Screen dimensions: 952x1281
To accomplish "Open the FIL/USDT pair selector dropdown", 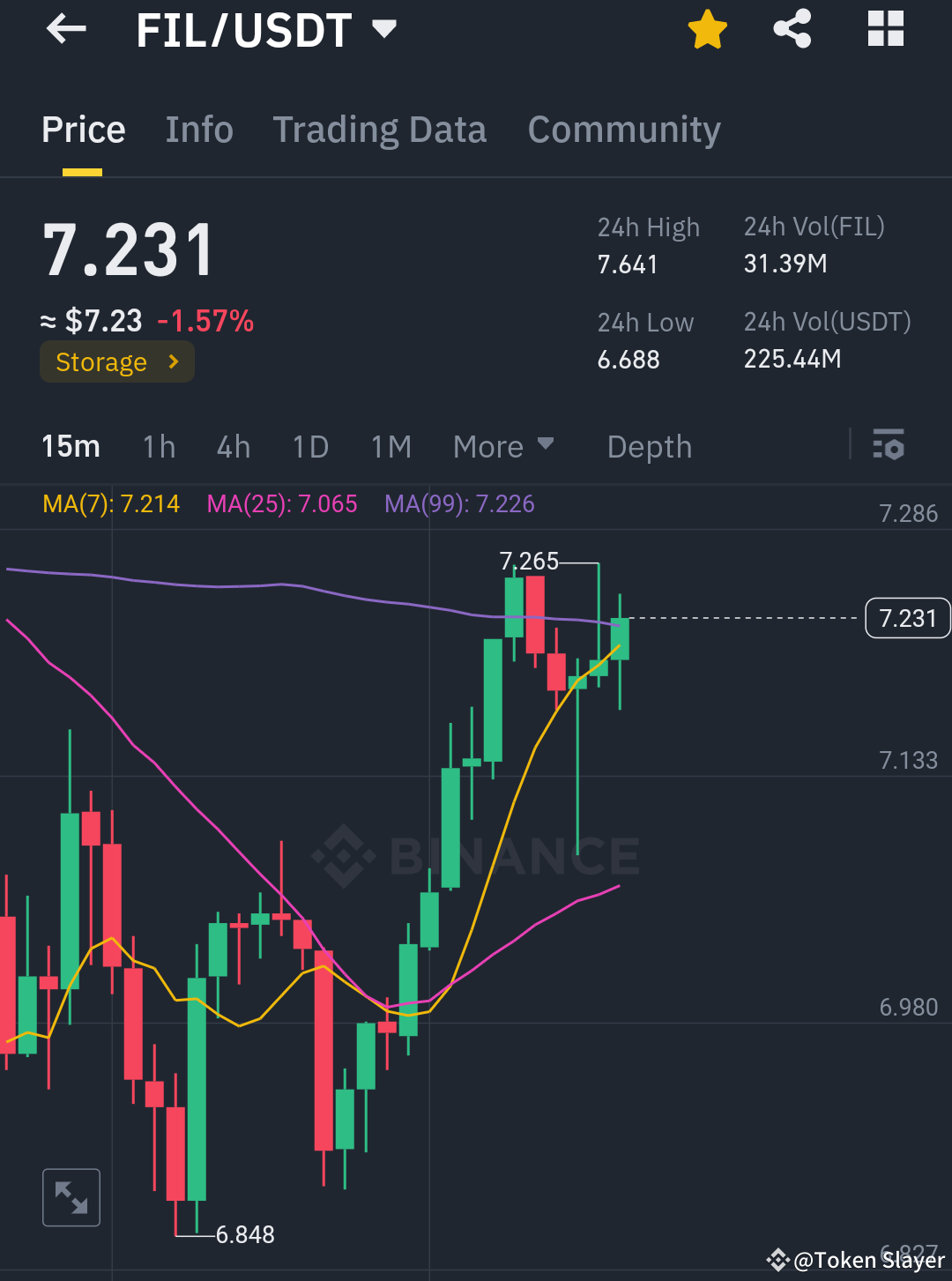I will (x=384, y=29).
